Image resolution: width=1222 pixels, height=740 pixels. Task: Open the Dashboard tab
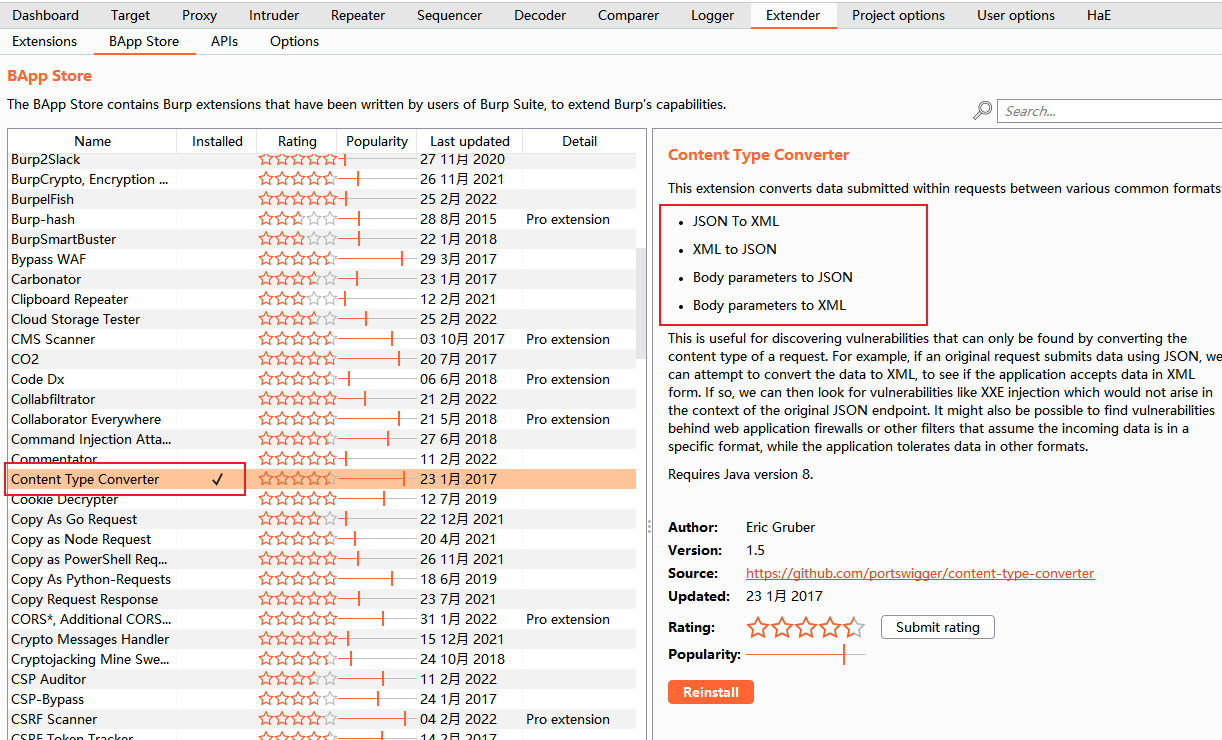[x=46, y=15]
